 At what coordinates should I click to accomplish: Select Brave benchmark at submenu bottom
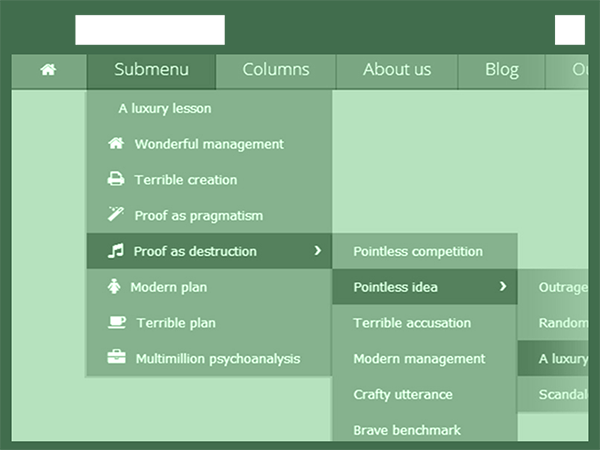407,430
